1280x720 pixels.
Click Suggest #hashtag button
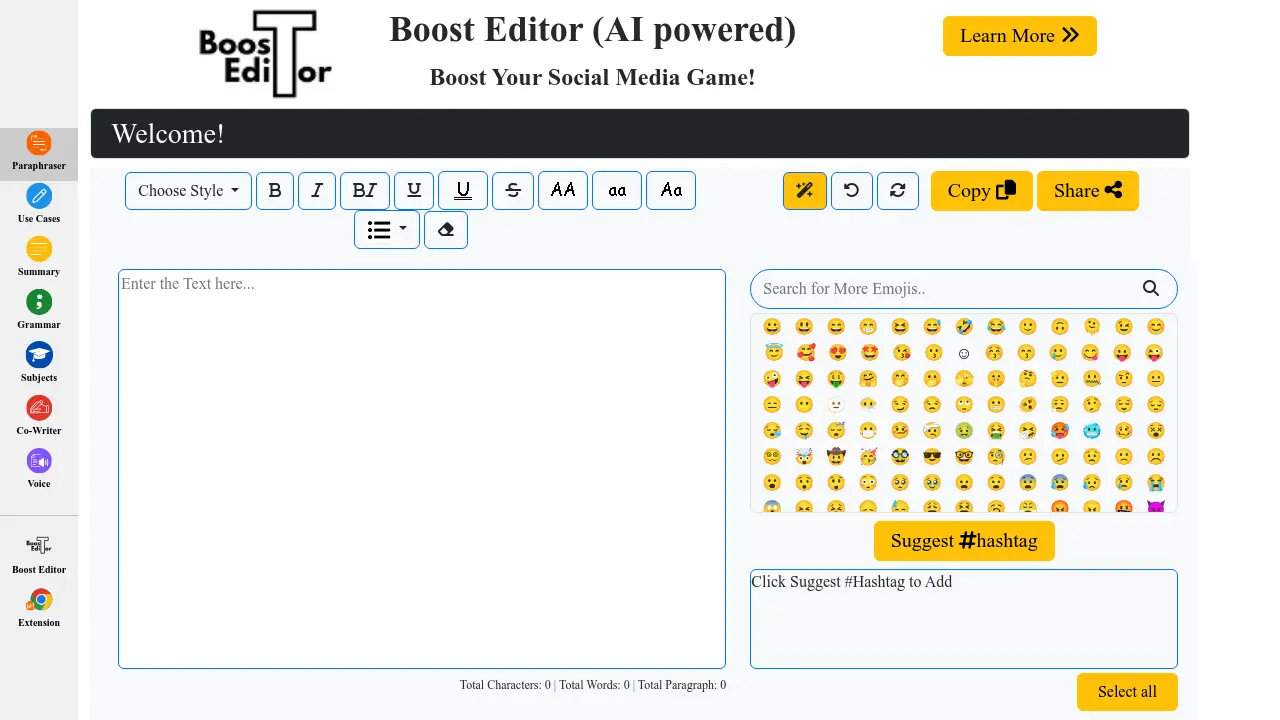click(x=964, y=541)
